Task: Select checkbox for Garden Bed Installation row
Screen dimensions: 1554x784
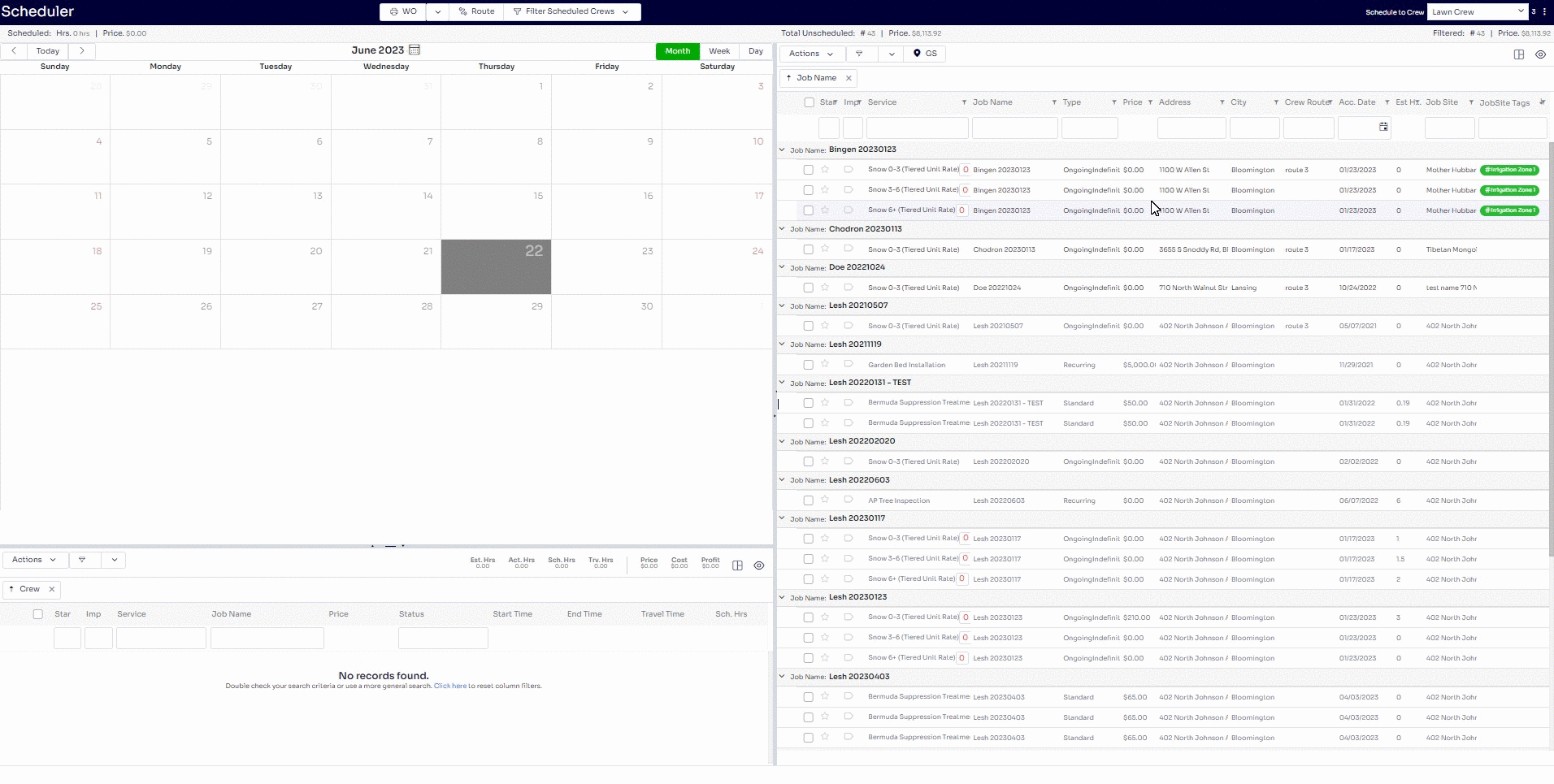Action: [x=808, y=365]
